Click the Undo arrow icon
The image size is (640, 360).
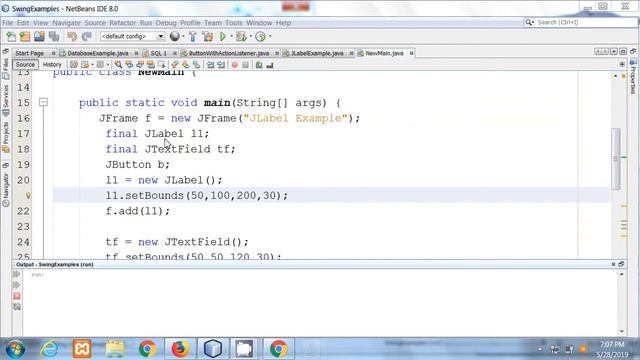72,37
